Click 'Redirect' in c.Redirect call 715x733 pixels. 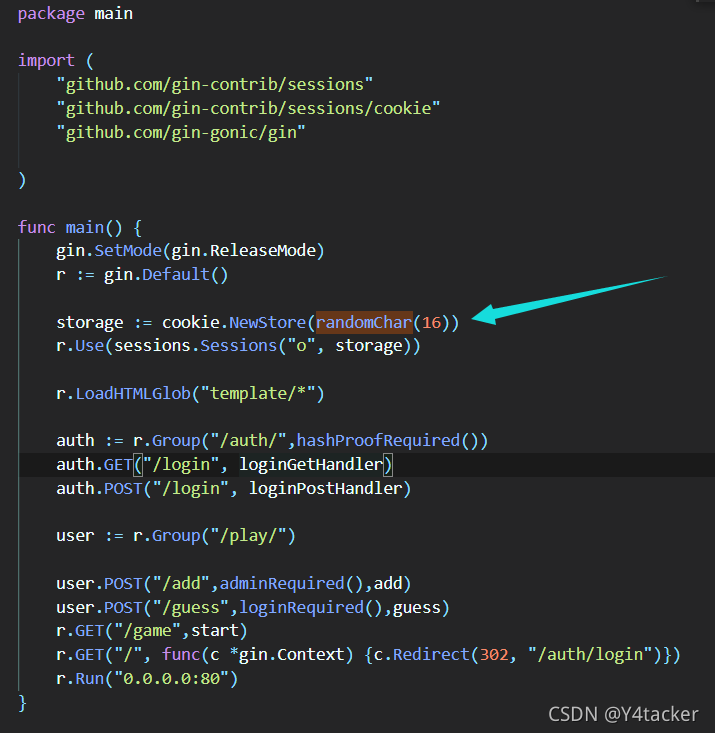point(431,655)
